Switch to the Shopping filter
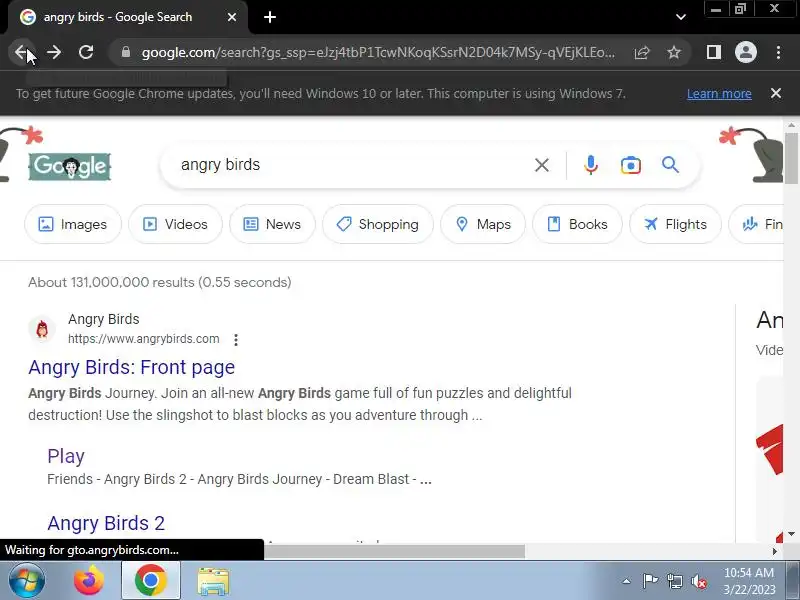 tap(378, 224)
